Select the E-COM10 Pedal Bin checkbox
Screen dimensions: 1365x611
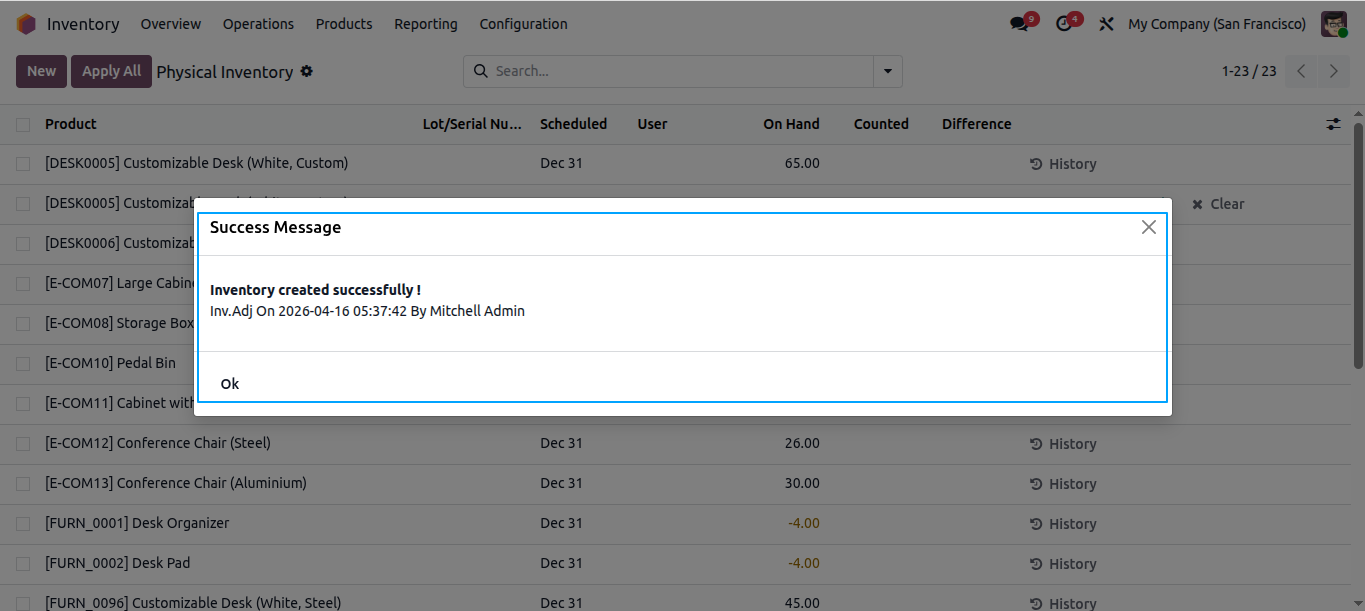click(23, 364)
